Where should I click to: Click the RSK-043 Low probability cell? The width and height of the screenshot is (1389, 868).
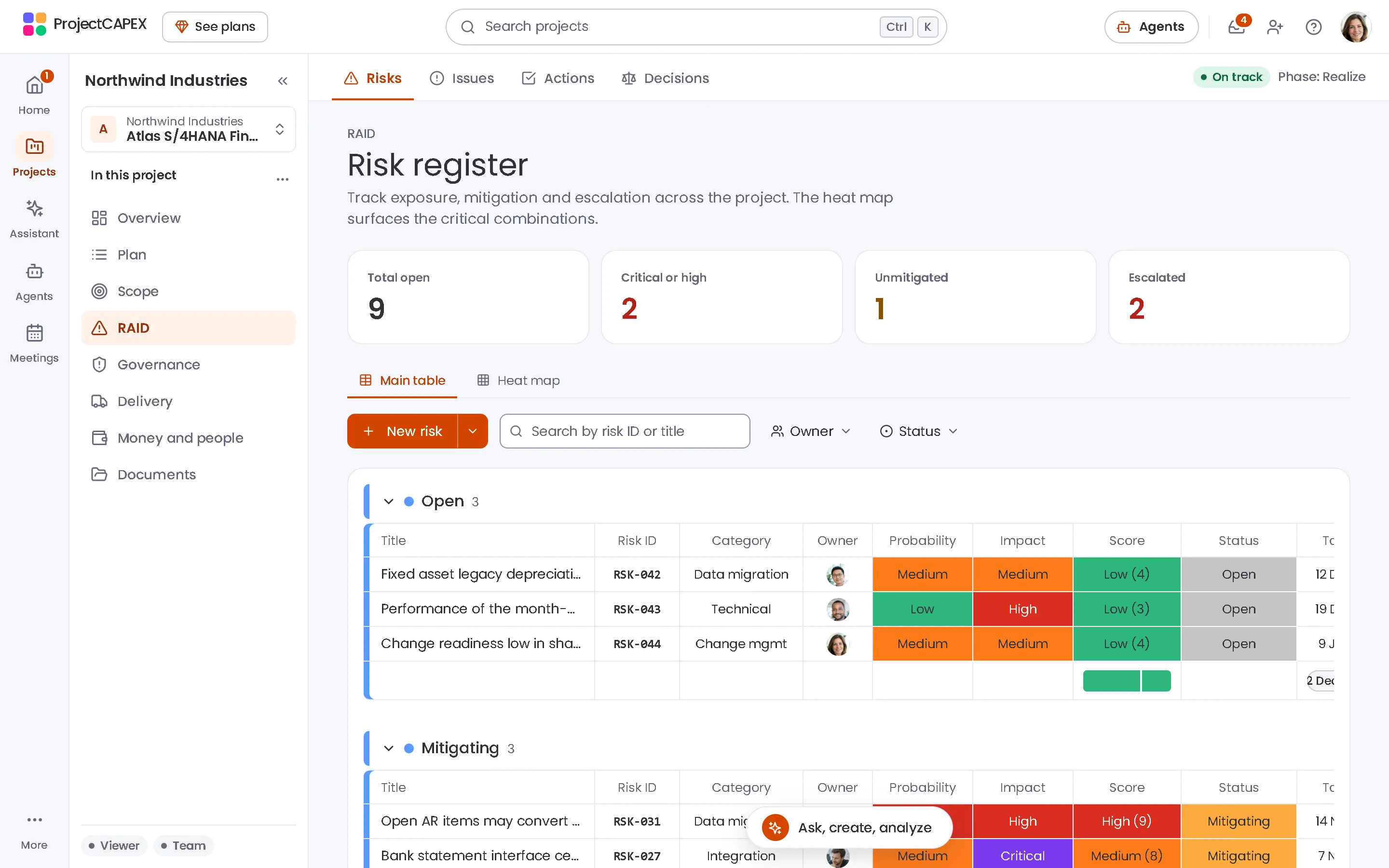922,609
